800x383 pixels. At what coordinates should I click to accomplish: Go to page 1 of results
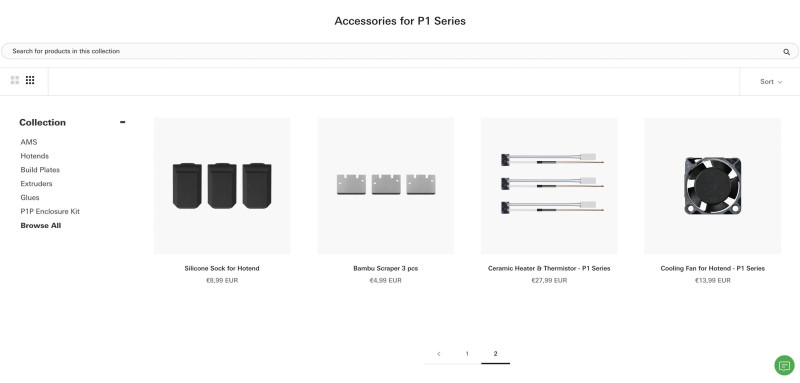point(467,353)
